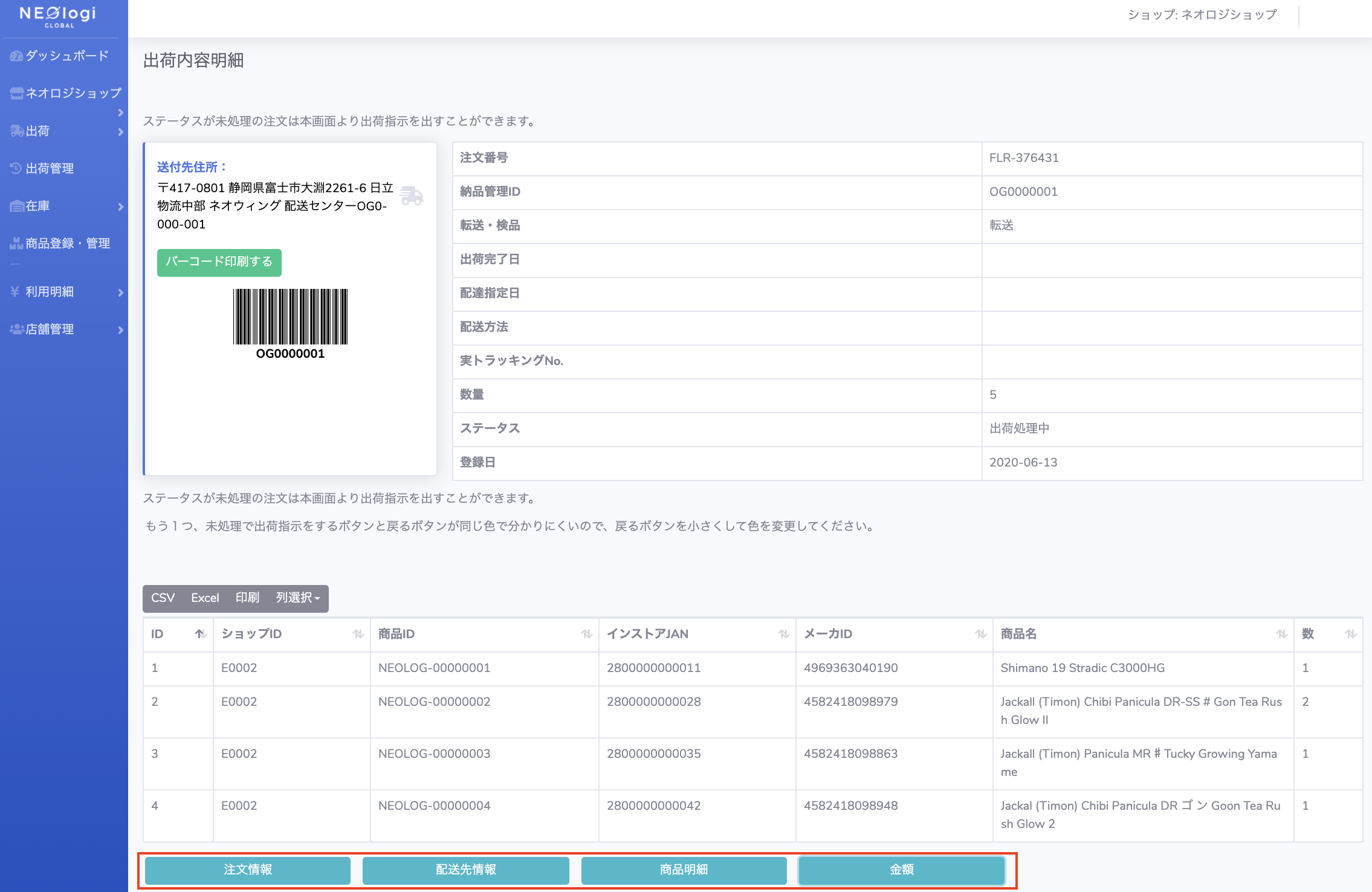Image resolution: width=1372 pixels, height=892 pixels.
Task: Sort table by 商品ID column arrow
Action: pos(587,634)
